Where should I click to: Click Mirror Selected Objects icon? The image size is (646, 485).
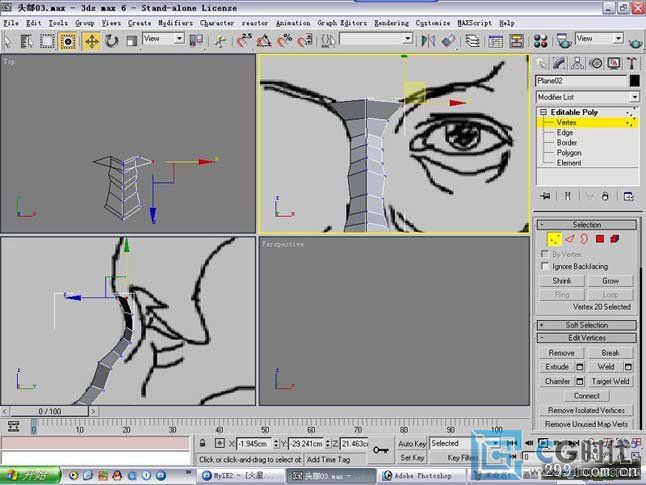428,41
